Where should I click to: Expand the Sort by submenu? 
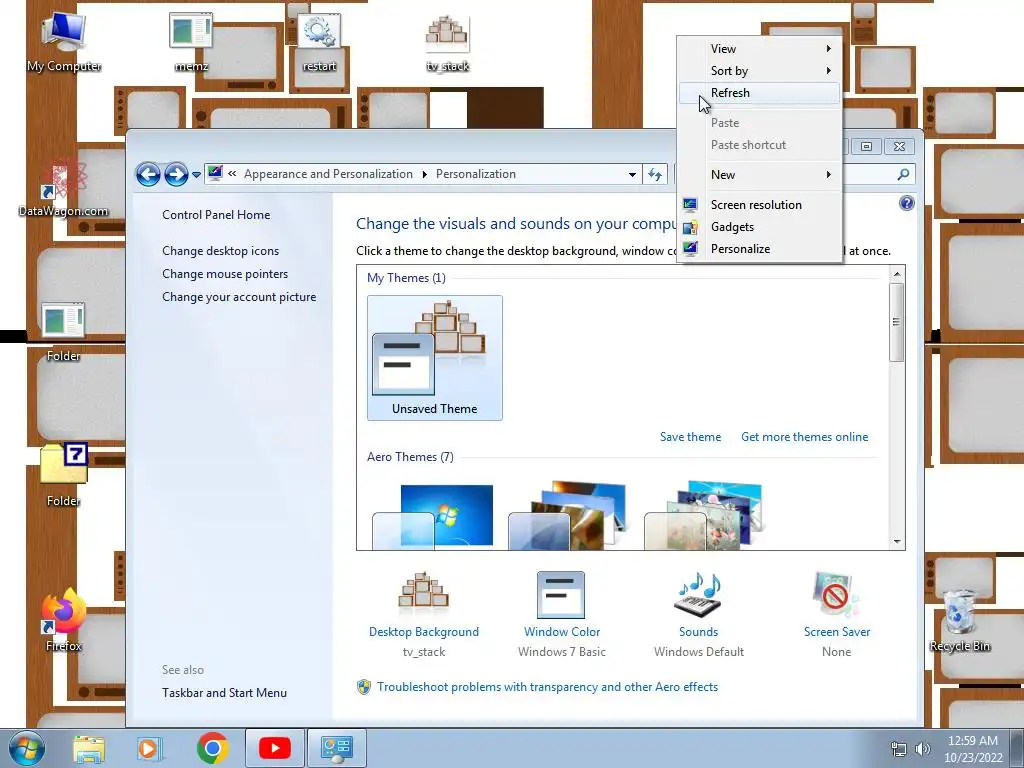[760, 71]
